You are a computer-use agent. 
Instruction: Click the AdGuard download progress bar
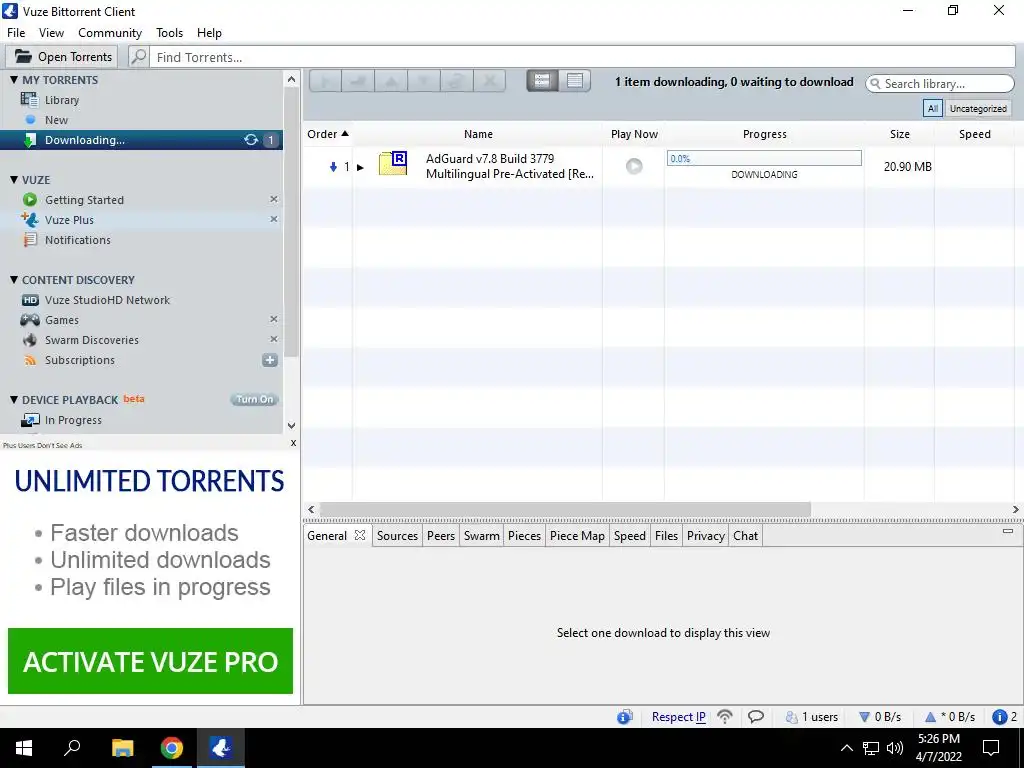tap(764, 158)
